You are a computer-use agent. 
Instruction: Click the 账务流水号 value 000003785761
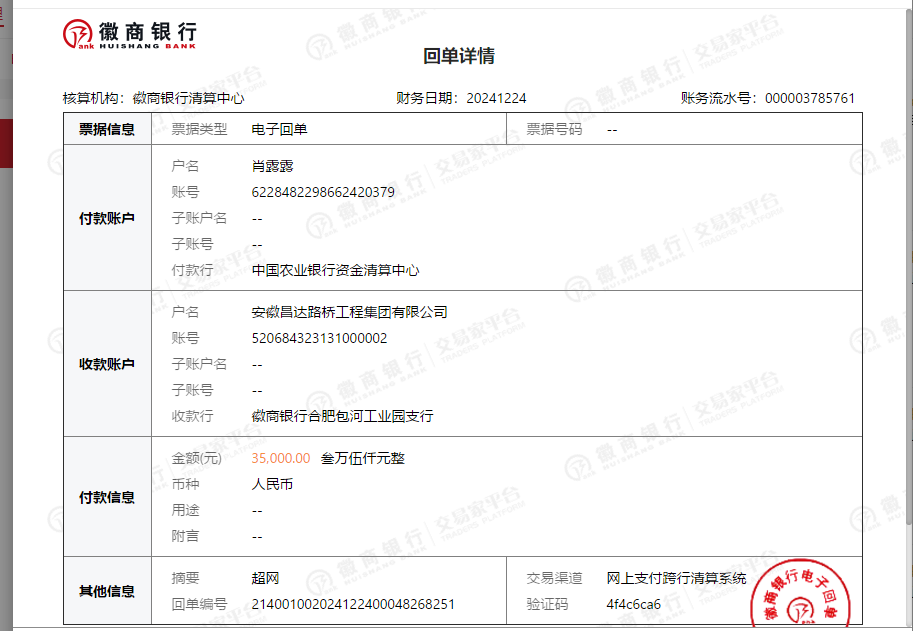809,98
